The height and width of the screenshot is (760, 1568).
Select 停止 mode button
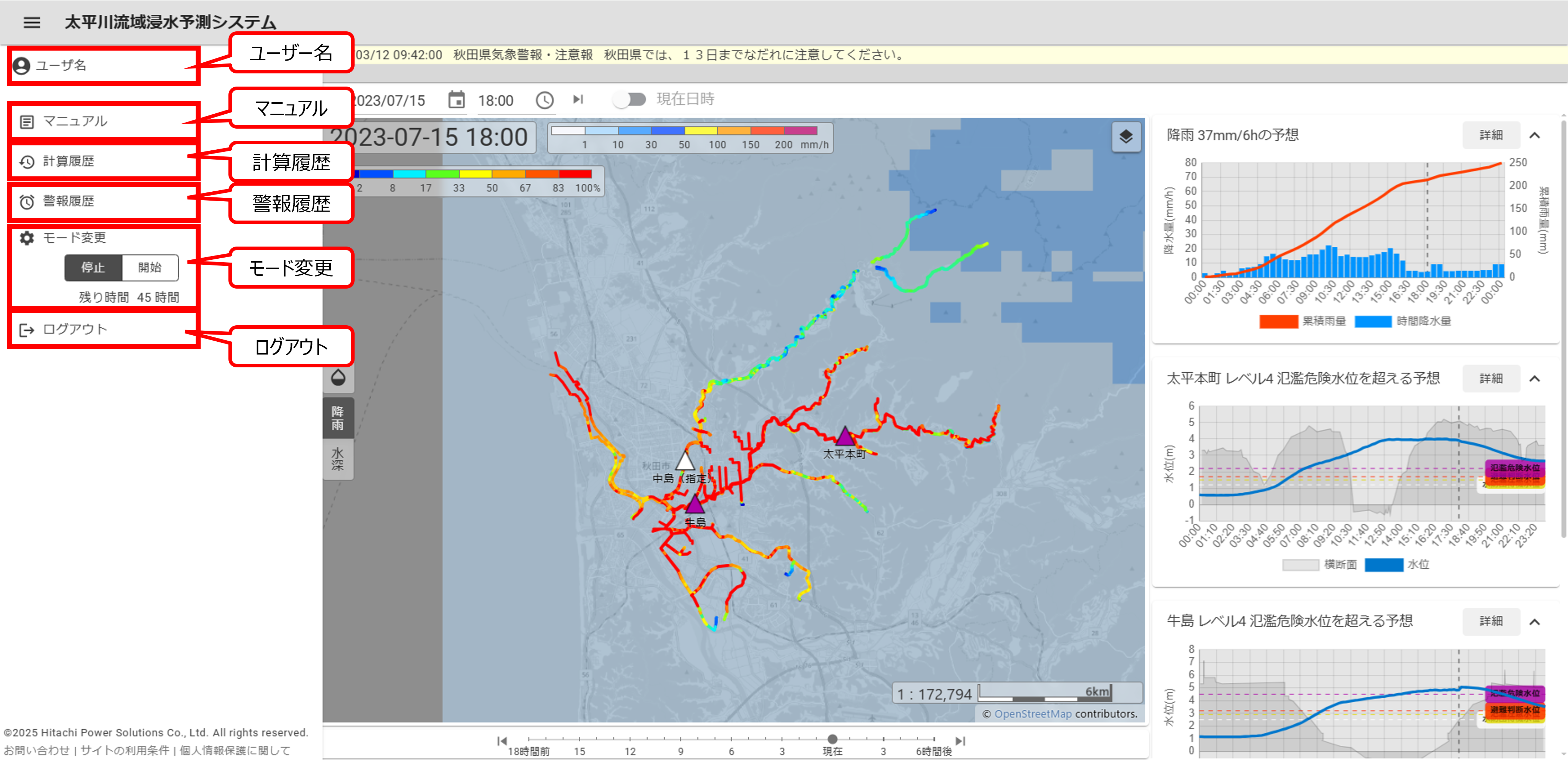[x=93, y=267]
